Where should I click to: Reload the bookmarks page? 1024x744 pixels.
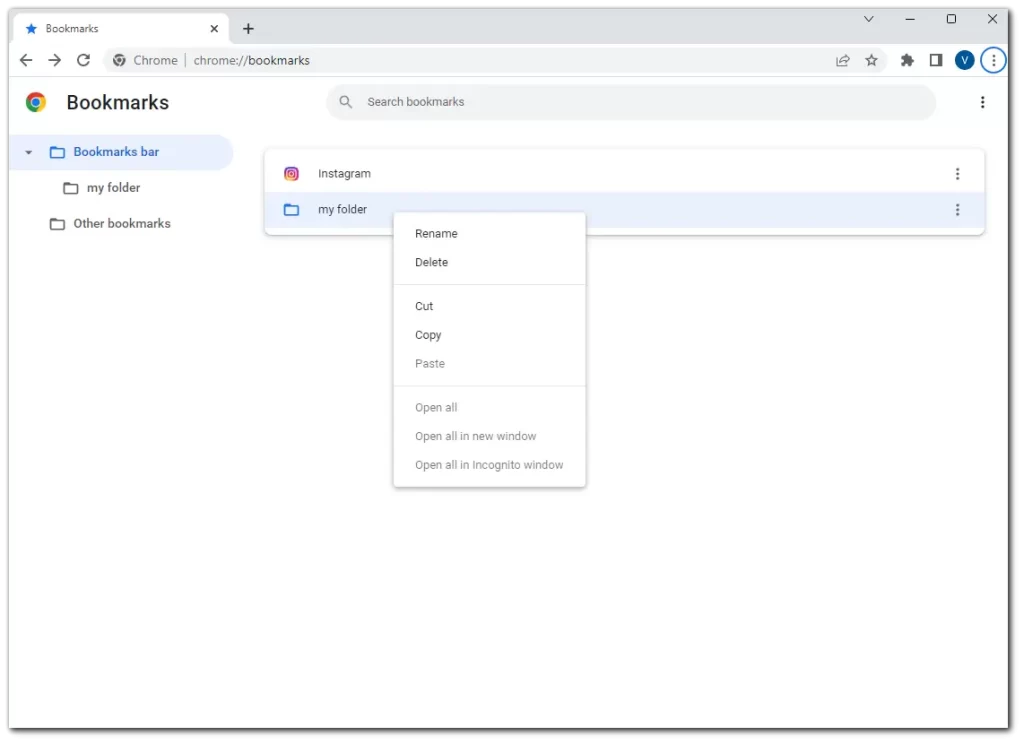pos(84,60)
